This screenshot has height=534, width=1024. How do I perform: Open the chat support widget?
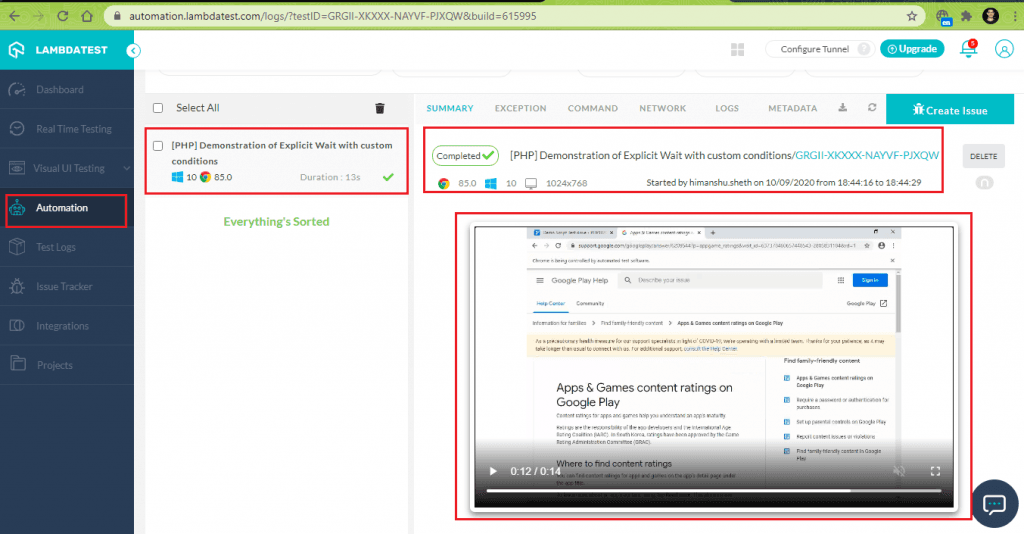(x=995, y=503)
